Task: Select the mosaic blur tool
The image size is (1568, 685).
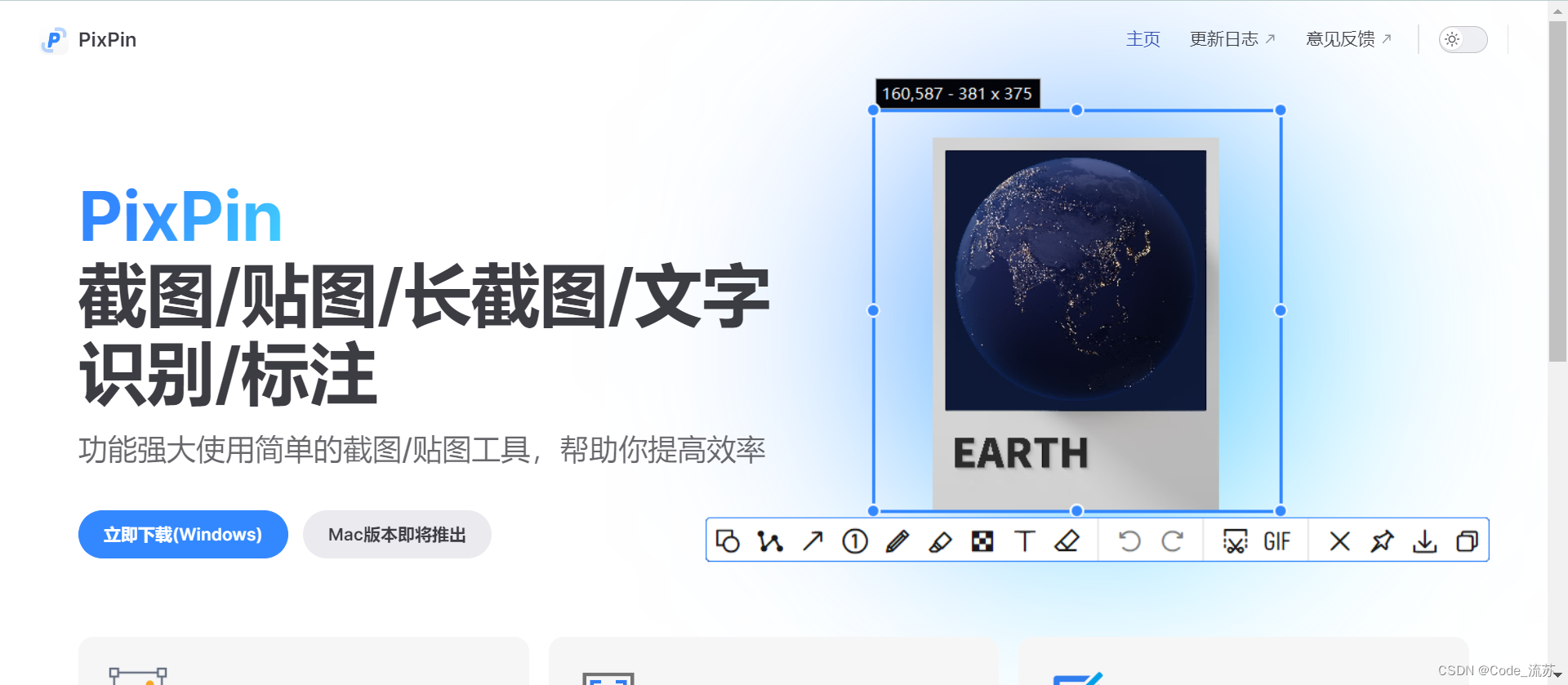Action: click(x=982, y=540)
